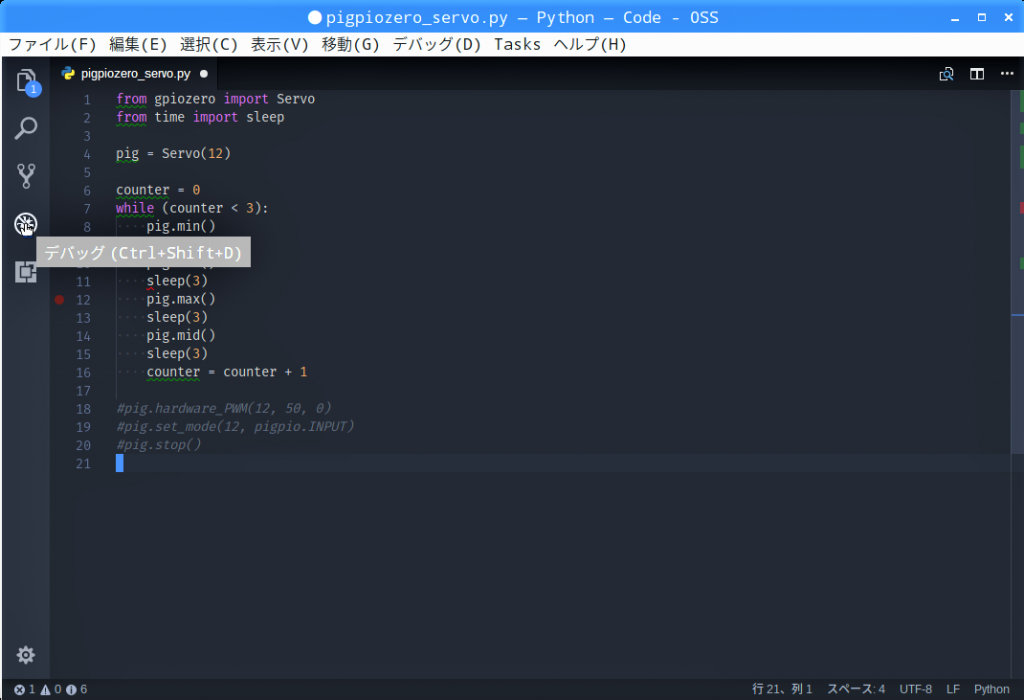Click the 行 21、列 1 cursor position indicator
This screenshot has height=700, width=1024.
[782, 689]
